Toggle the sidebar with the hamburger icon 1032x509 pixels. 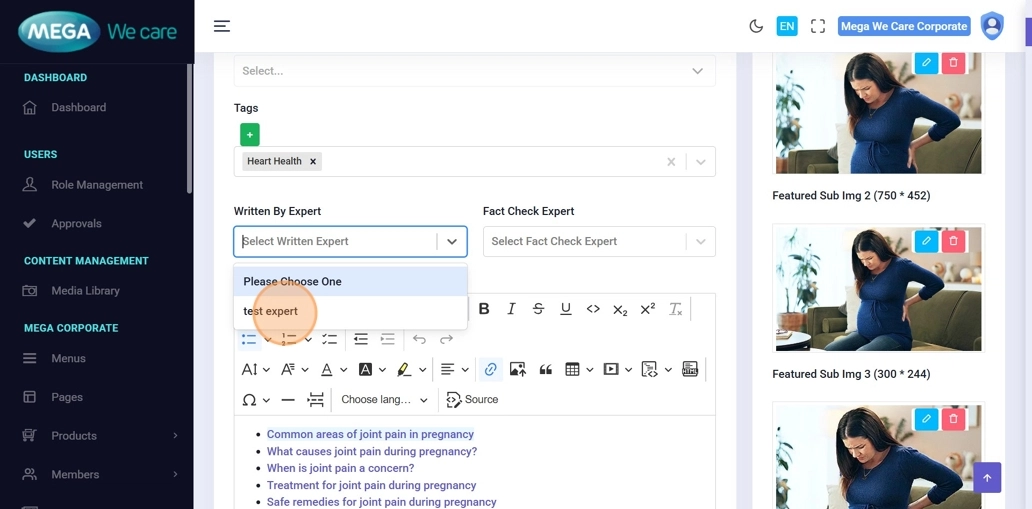pos(222,26)
